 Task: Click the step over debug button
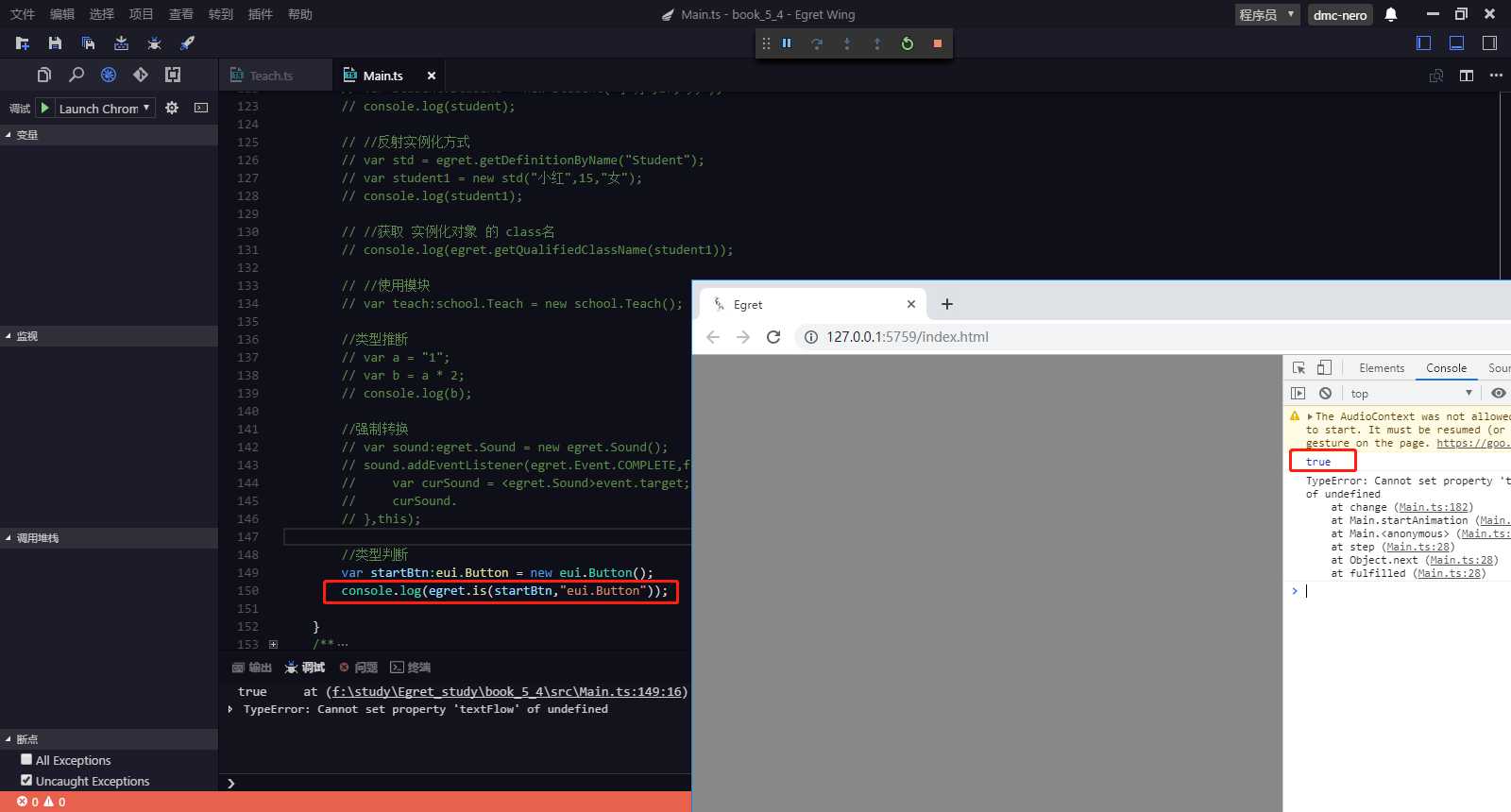click(x=817, y=43)
